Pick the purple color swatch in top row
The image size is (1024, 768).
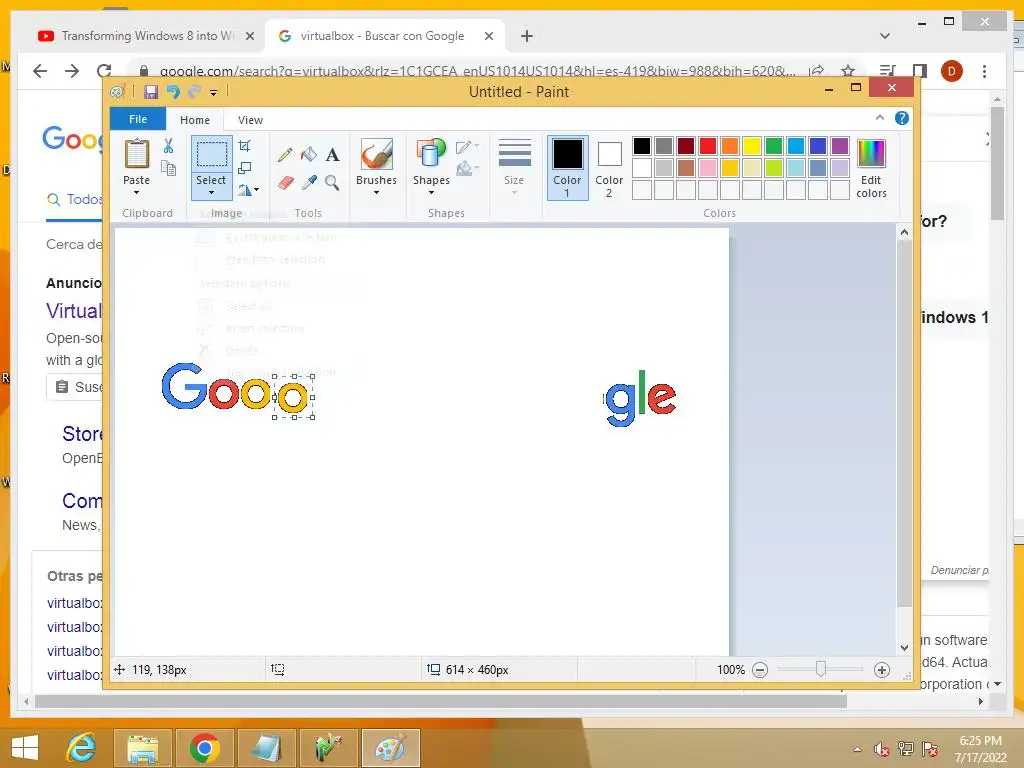(840, 146)
